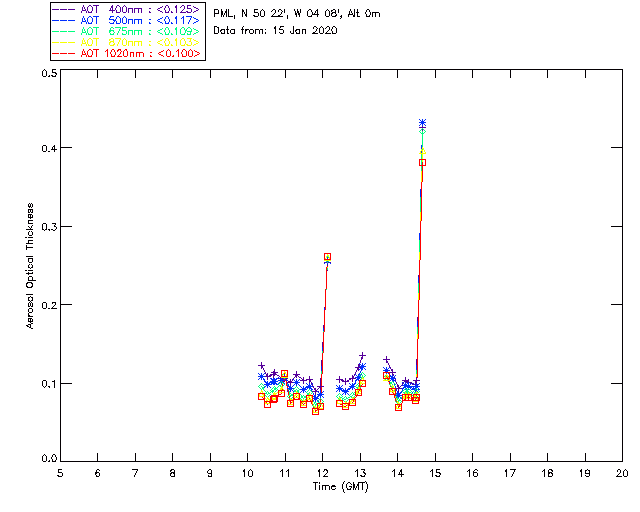640x512 pixels.
Task: Click the x-axis label 10
Action: click(247, 474)
